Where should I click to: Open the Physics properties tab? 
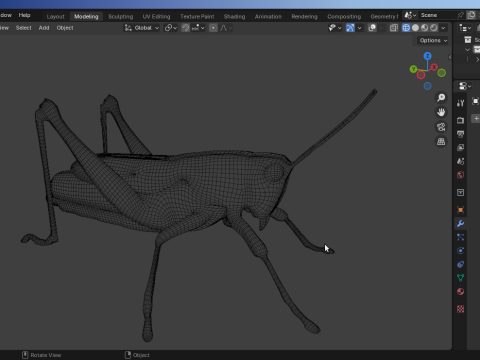(461, 251)
